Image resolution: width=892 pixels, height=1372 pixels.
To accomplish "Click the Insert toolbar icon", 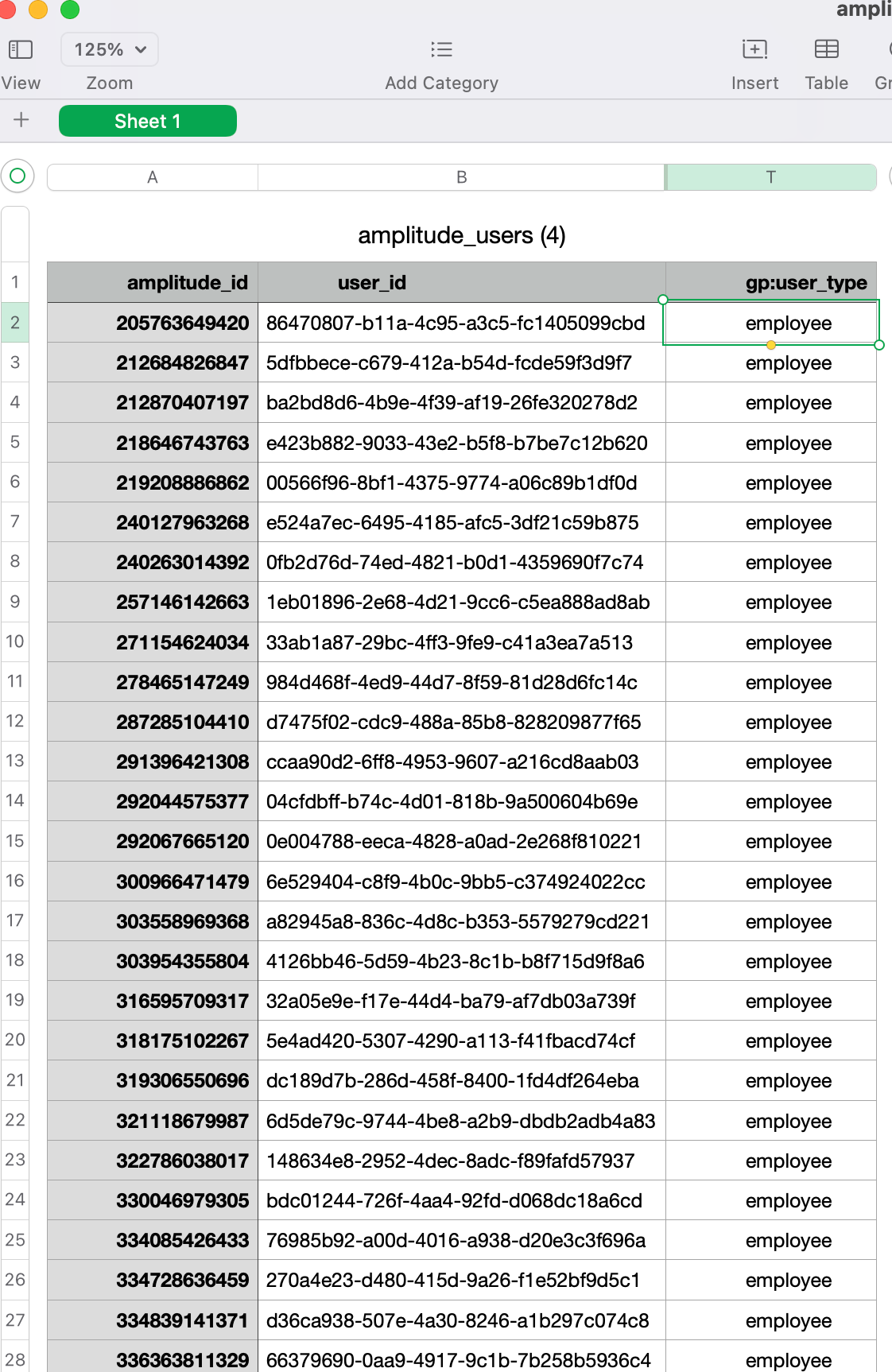I will tap(754, 49).
